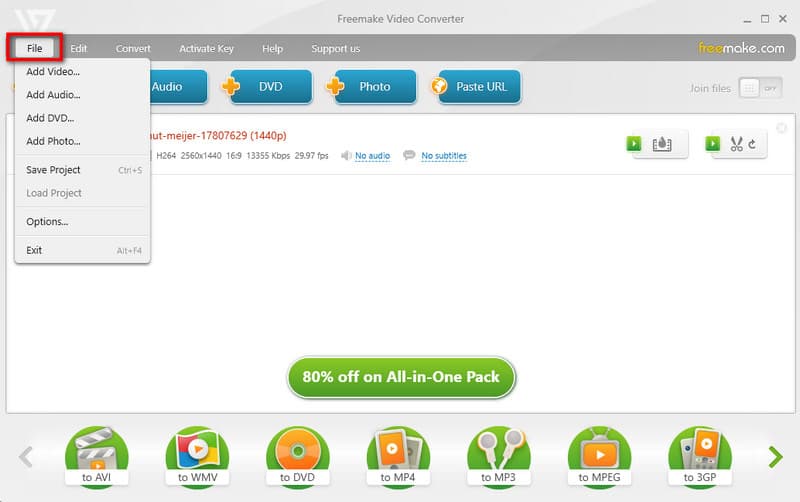Viewport: 800px width, 502px height.
Task: Click the rotate arrow icon
Action: coord(752,144)
